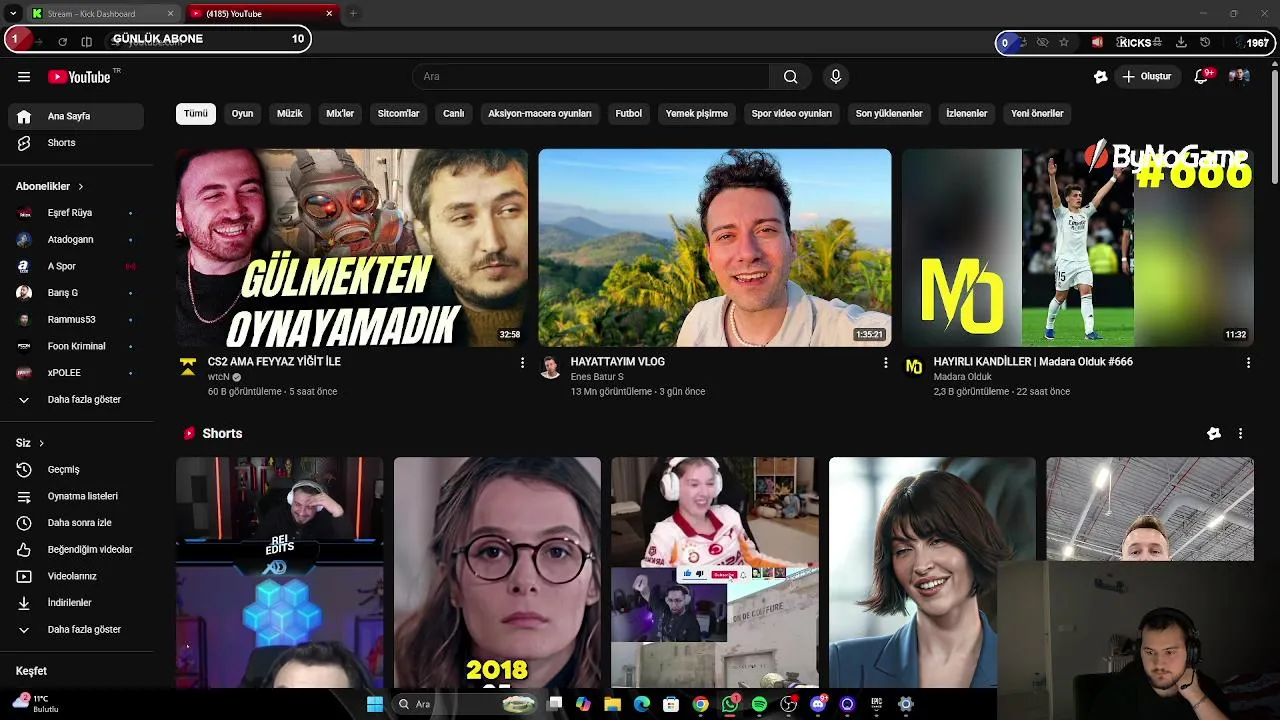This screenshot has width=1280, height=720.
Task: Open A Spor subscription channel
Action: (76, 266)
